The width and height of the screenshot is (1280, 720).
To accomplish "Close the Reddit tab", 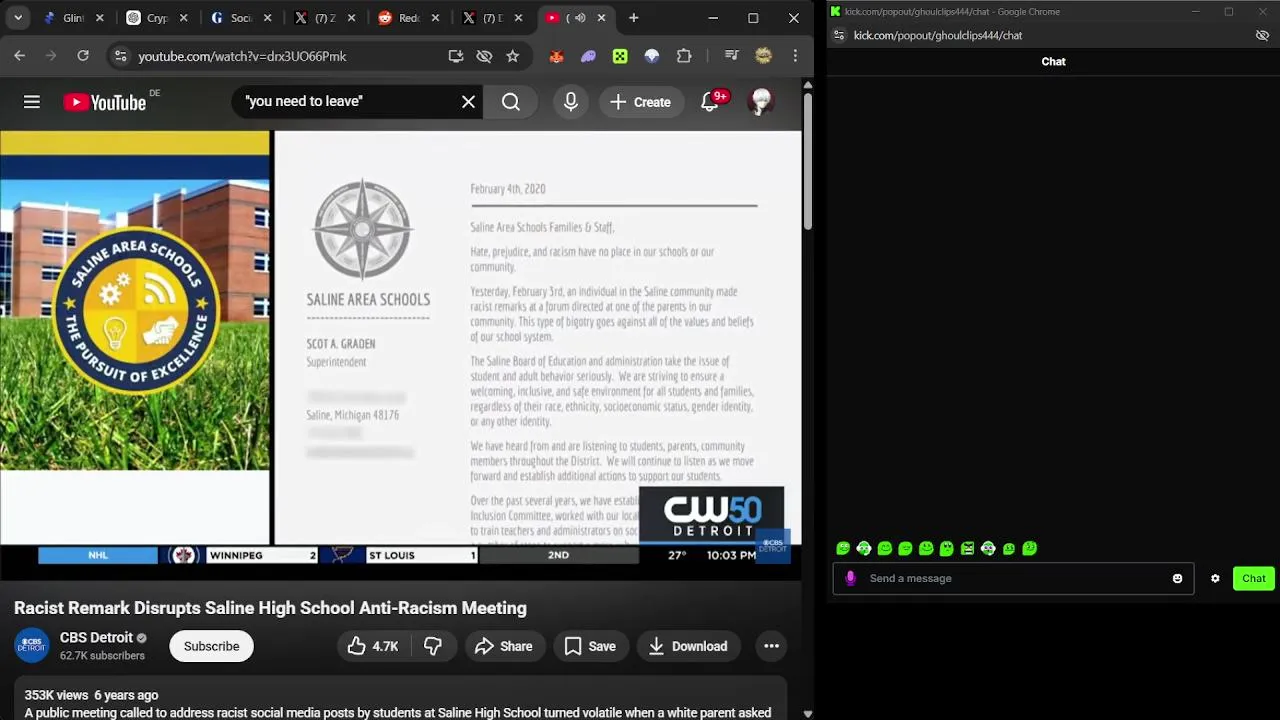I will (x=434, y=18).
